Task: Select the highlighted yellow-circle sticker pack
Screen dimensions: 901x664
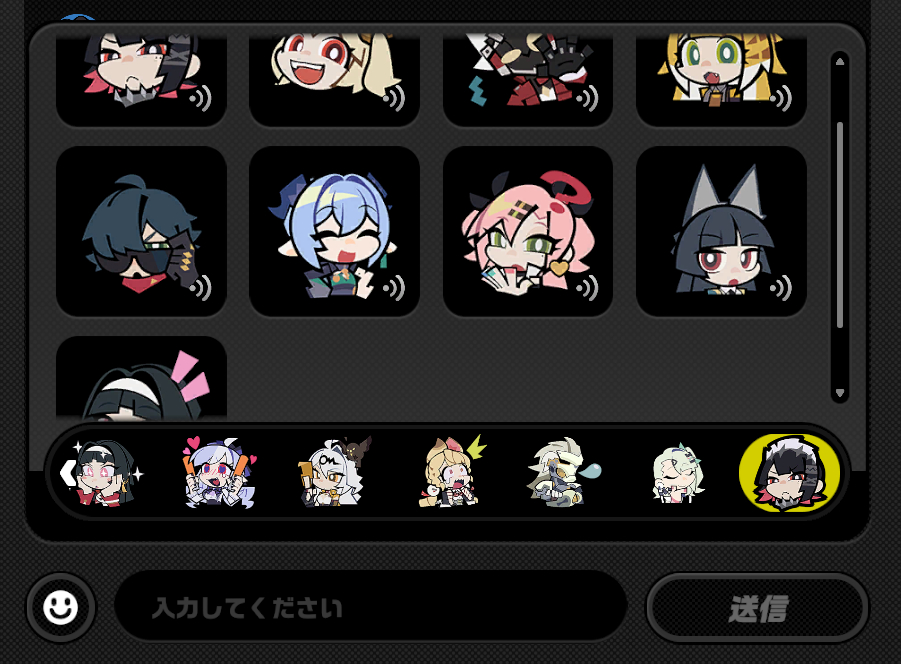Action: [790, 473]
